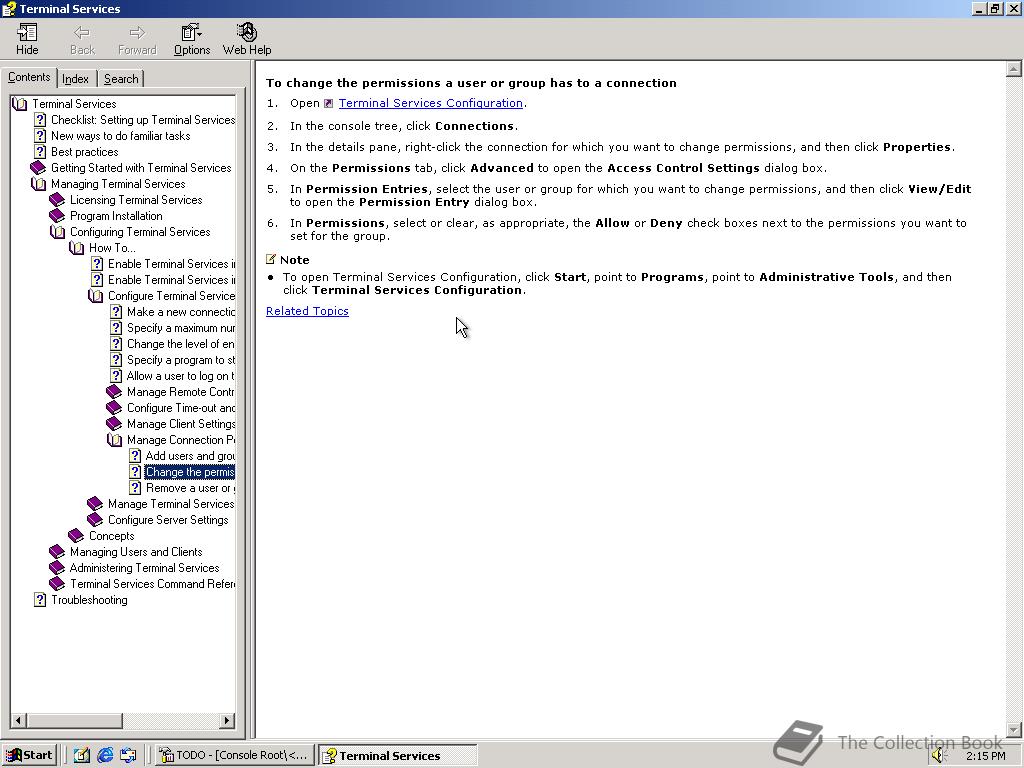Expand Getting Started with Terminal Services book

pyautogui.click(x=39, y=168)
